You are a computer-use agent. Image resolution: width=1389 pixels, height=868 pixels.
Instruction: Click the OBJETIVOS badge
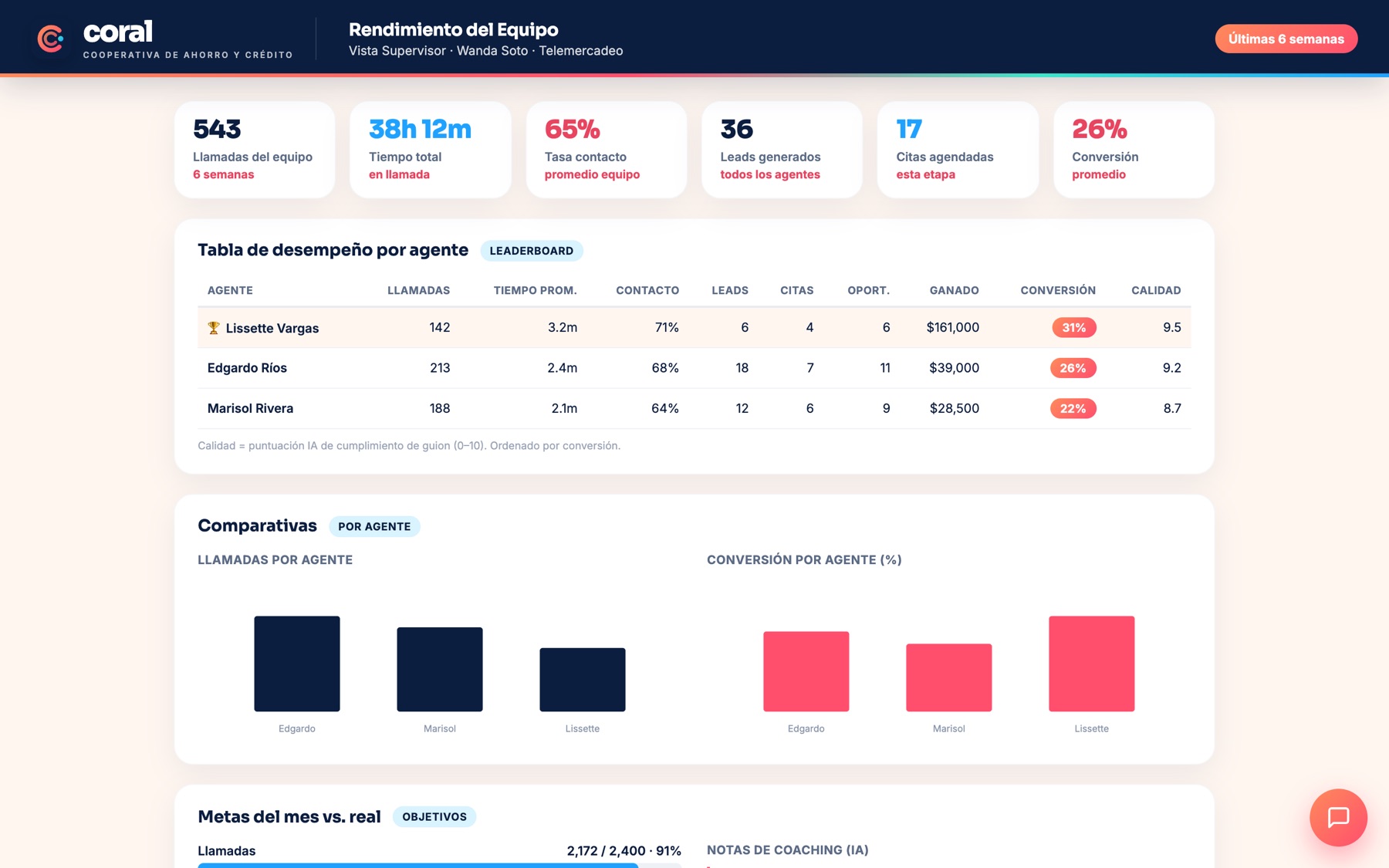[434, 816]
